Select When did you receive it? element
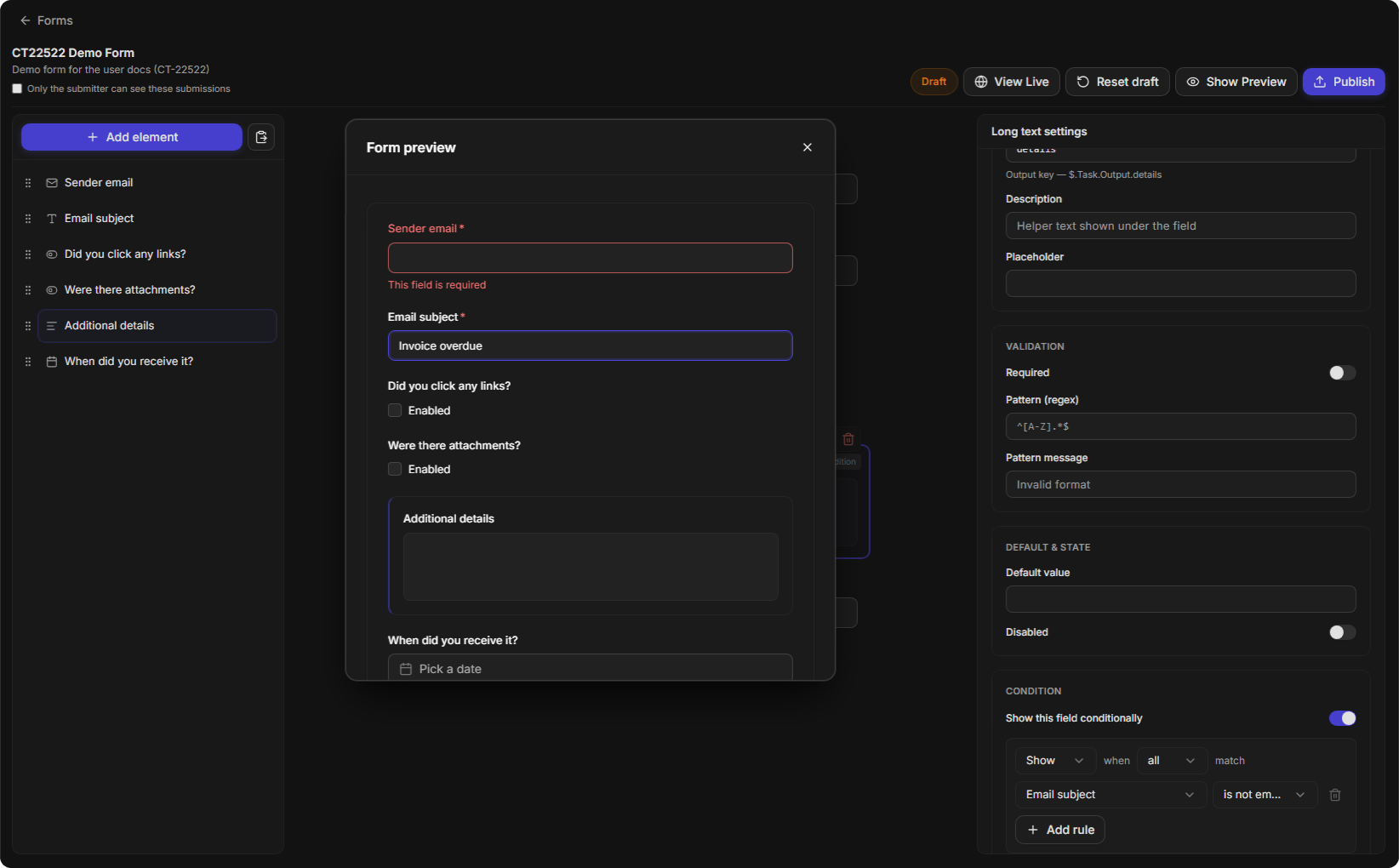The height and width of the screenshot is (868, 1399). 157,362
